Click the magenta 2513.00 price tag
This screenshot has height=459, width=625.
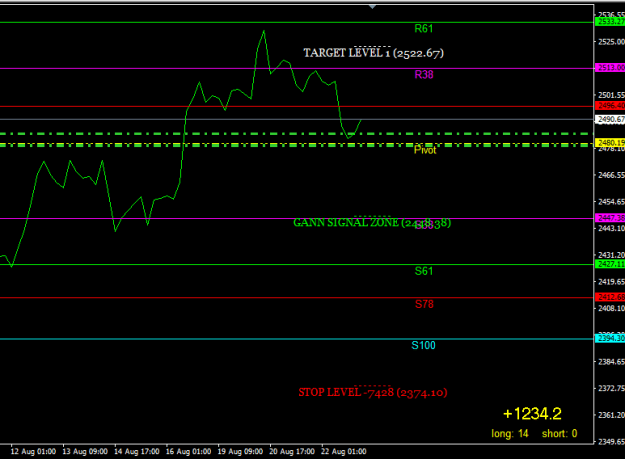[610, 68]
